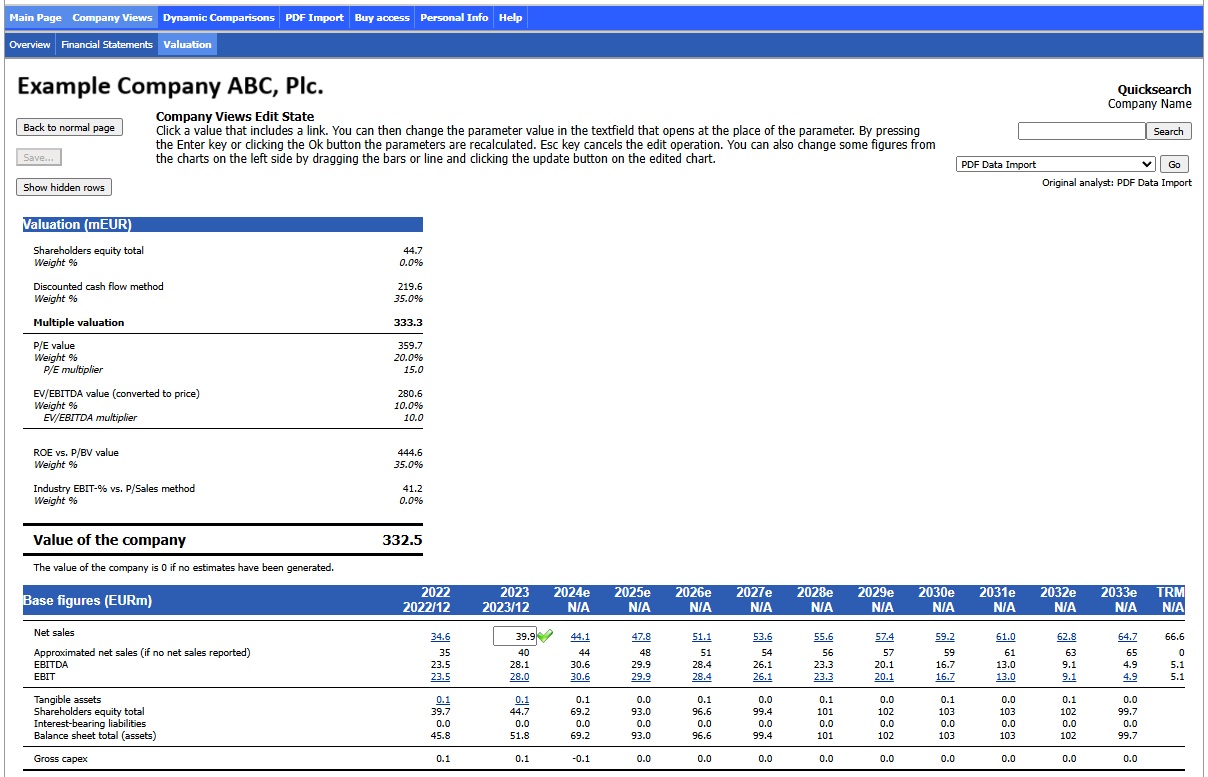Edit the 2033e net sales value 64.7
This screenshot has height=777, width=1208.
(1127, 636)
